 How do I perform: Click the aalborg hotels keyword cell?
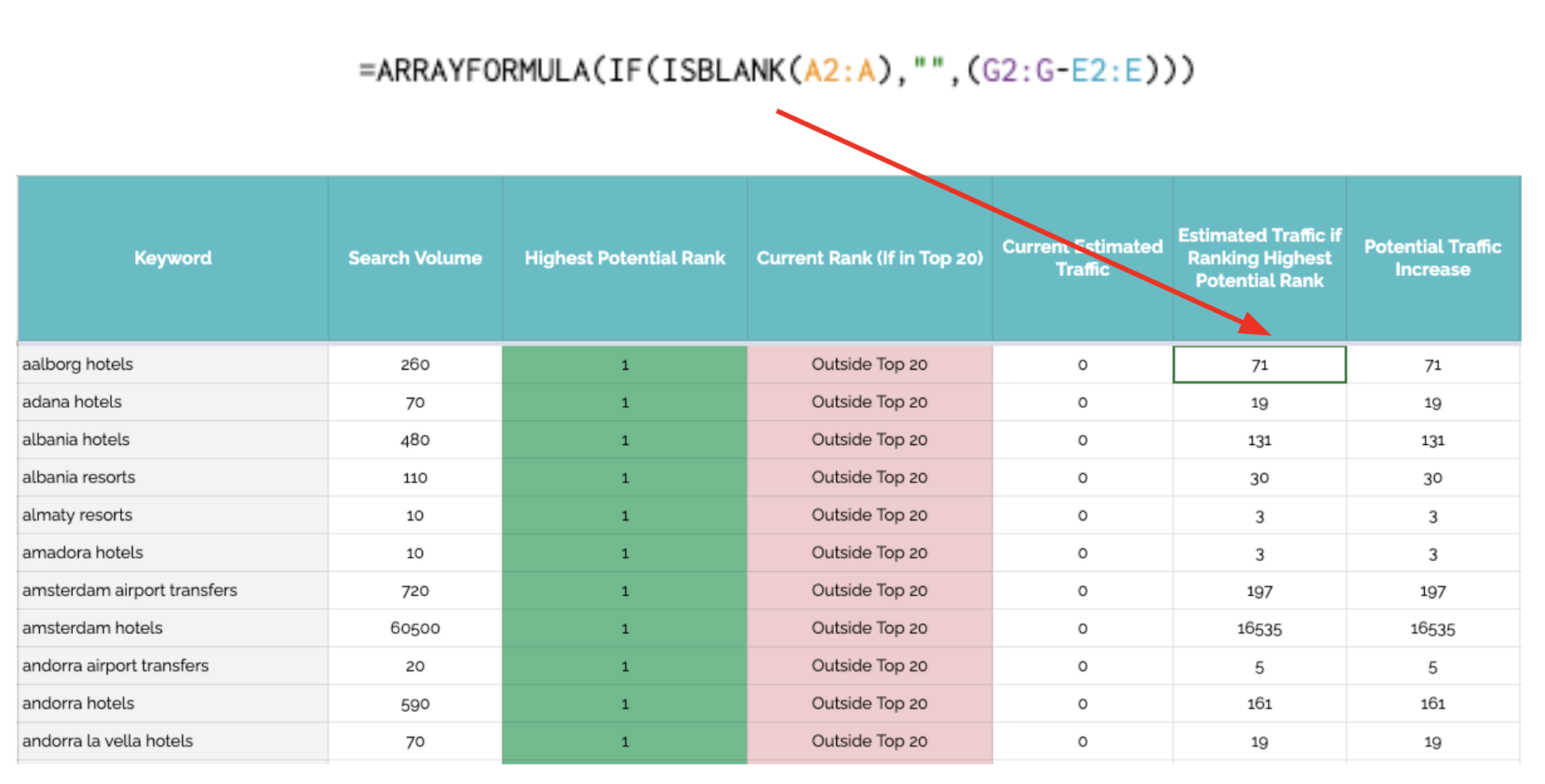78,365
